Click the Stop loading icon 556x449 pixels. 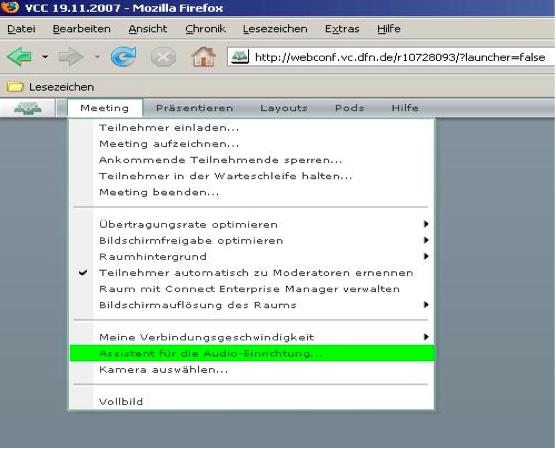click(163, 57)
